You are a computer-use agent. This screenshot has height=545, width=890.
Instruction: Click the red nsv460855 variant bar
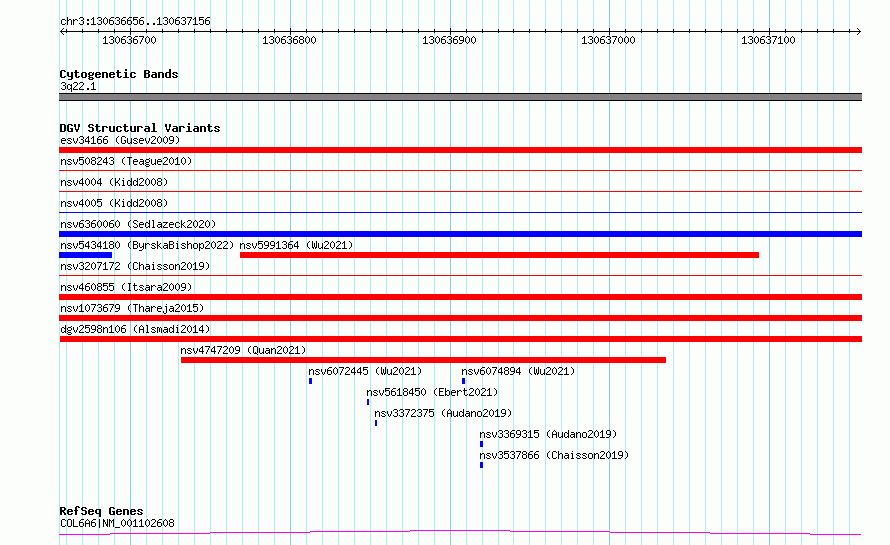[460, 297]
